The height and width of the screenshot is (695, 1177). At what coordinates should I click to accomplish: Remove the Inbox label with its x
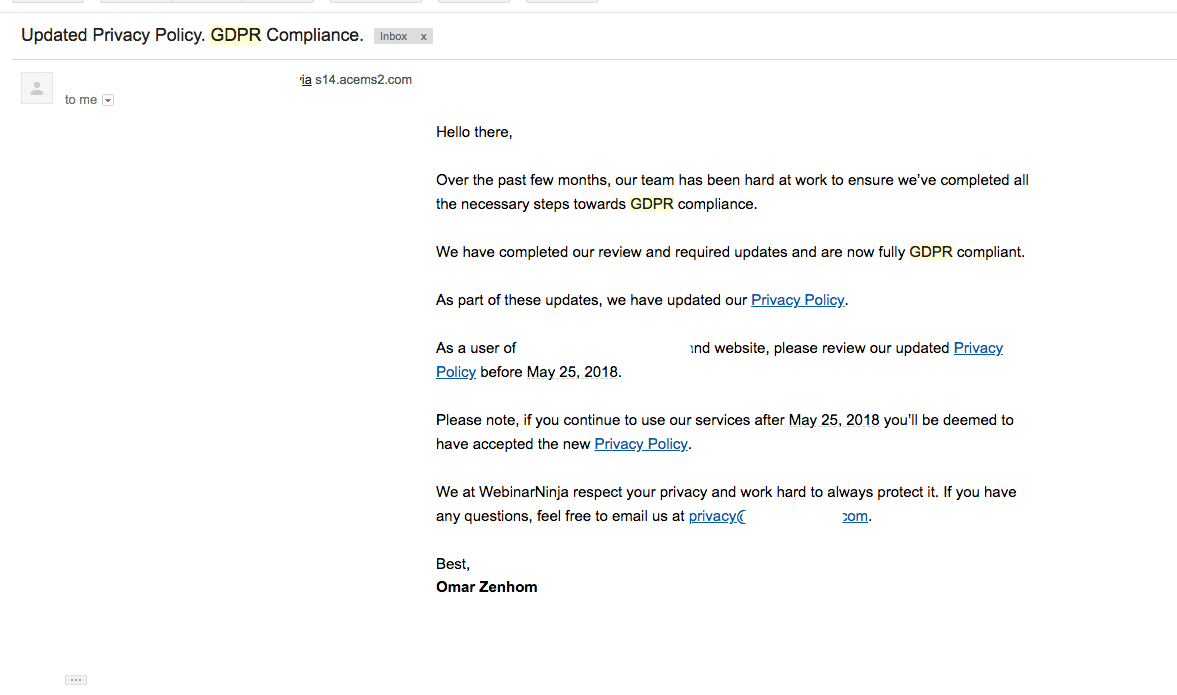pyautogui.click(x=423, y=36)
